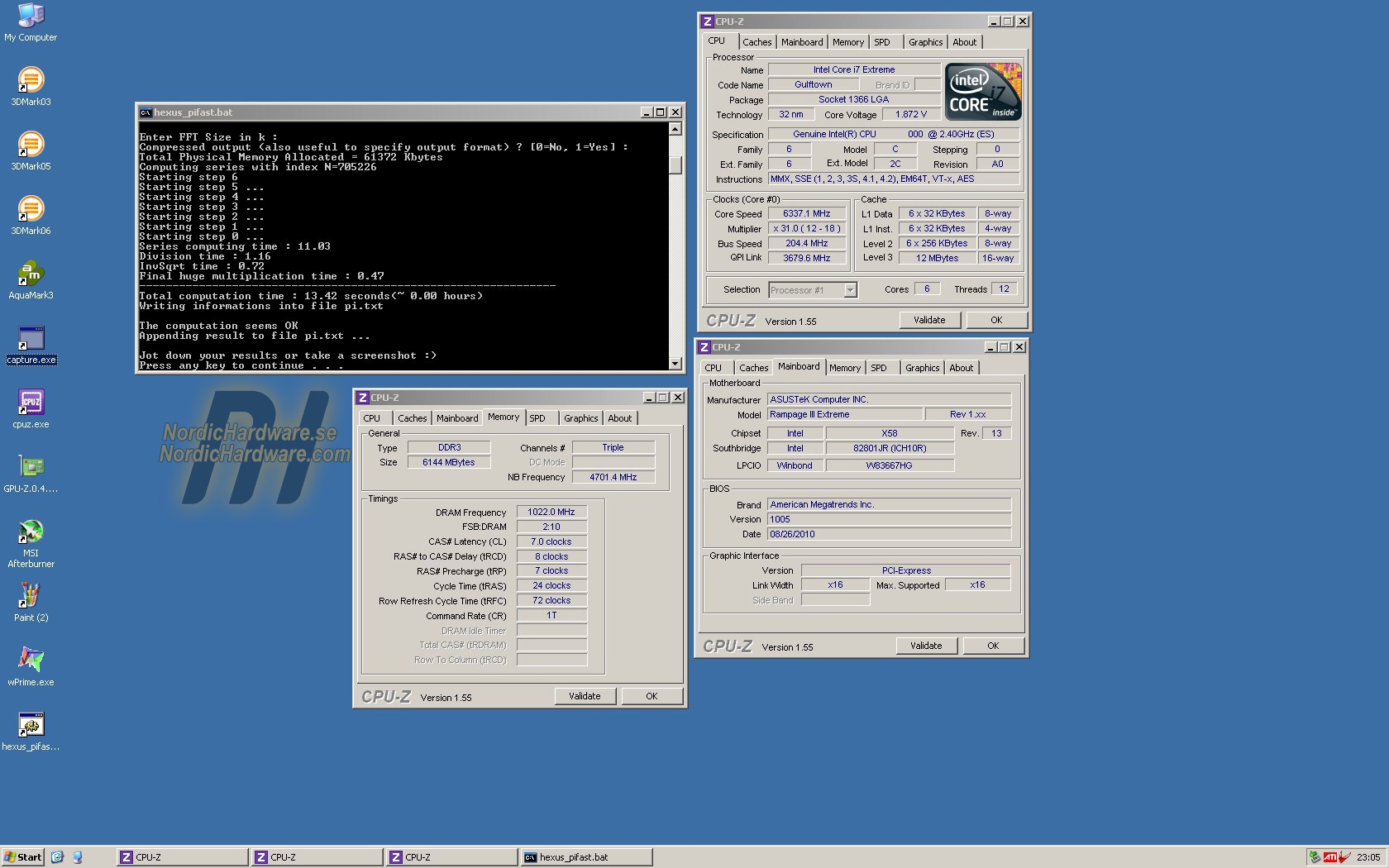The height and width of the screenshot is (868, 1389).
Task: Select the My Computer icon
Action: (x=31, y=17)
